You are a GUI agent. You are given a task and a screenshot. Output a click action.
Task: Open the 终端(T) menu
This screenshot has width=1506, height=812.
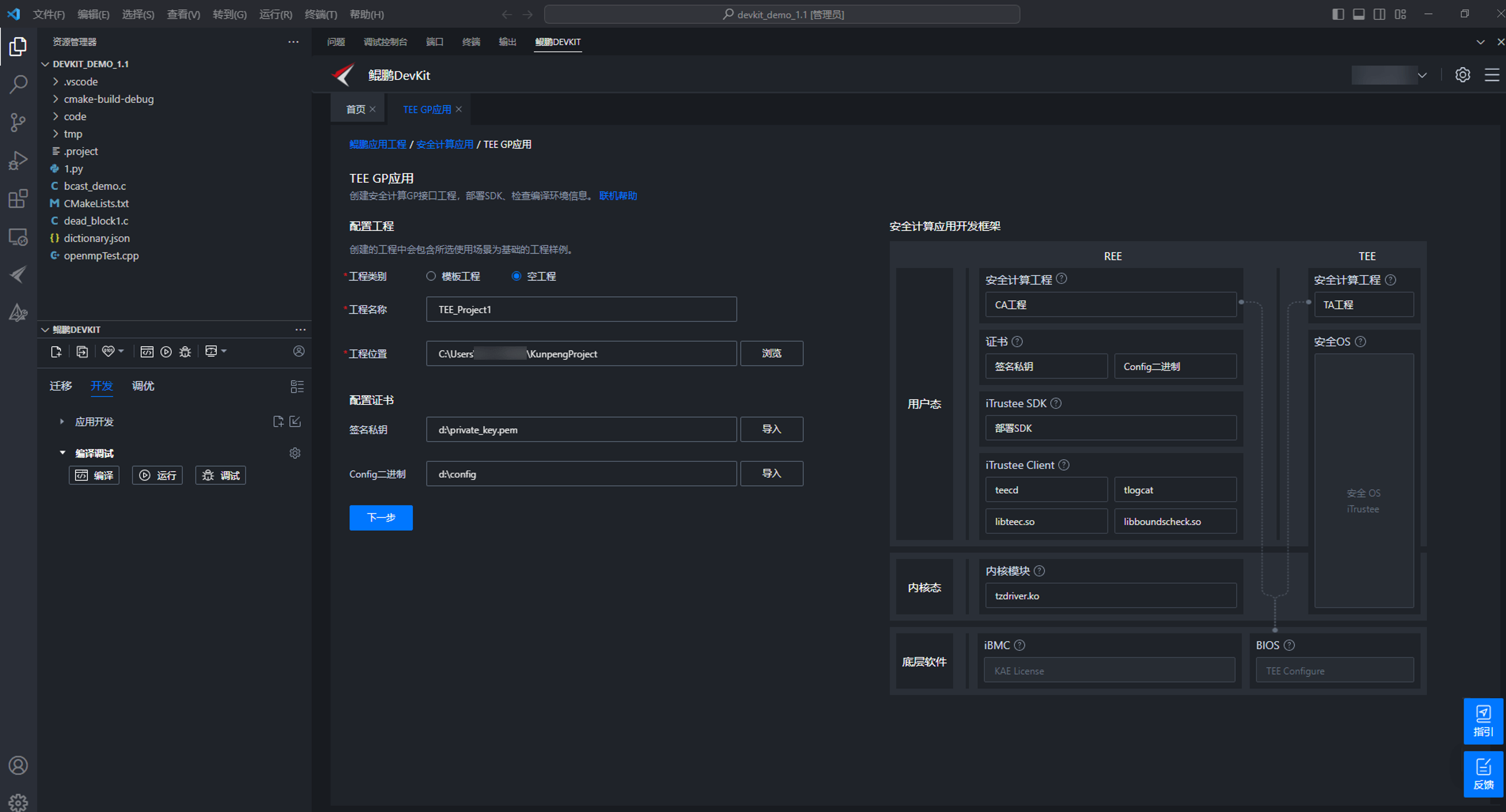[x=320, y=14]
